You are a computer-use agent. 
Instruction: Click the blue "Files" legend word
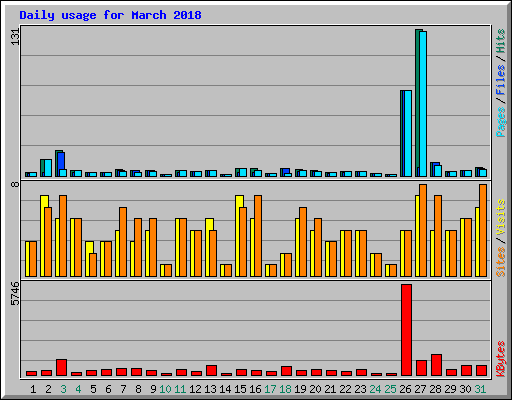(501, 80)
